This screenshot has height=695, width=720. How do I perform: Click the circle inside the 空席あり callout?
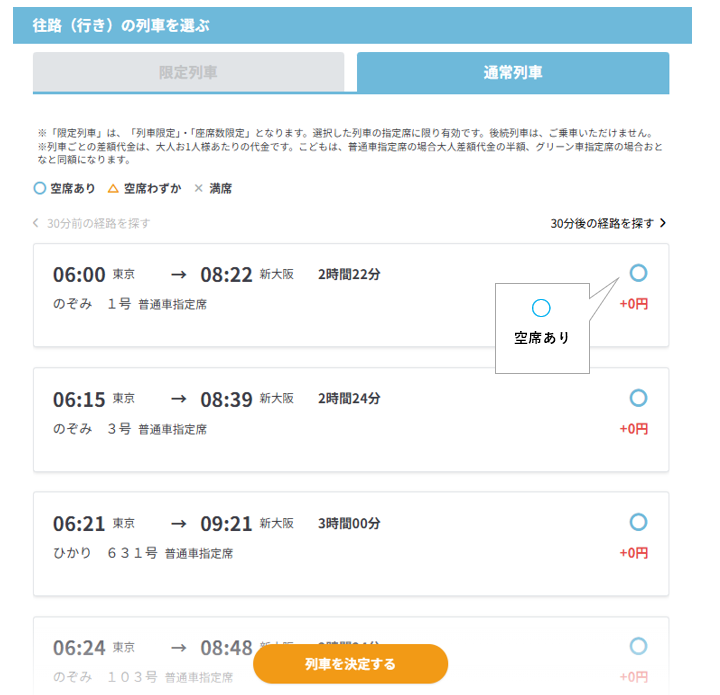(x=541, y=308)
